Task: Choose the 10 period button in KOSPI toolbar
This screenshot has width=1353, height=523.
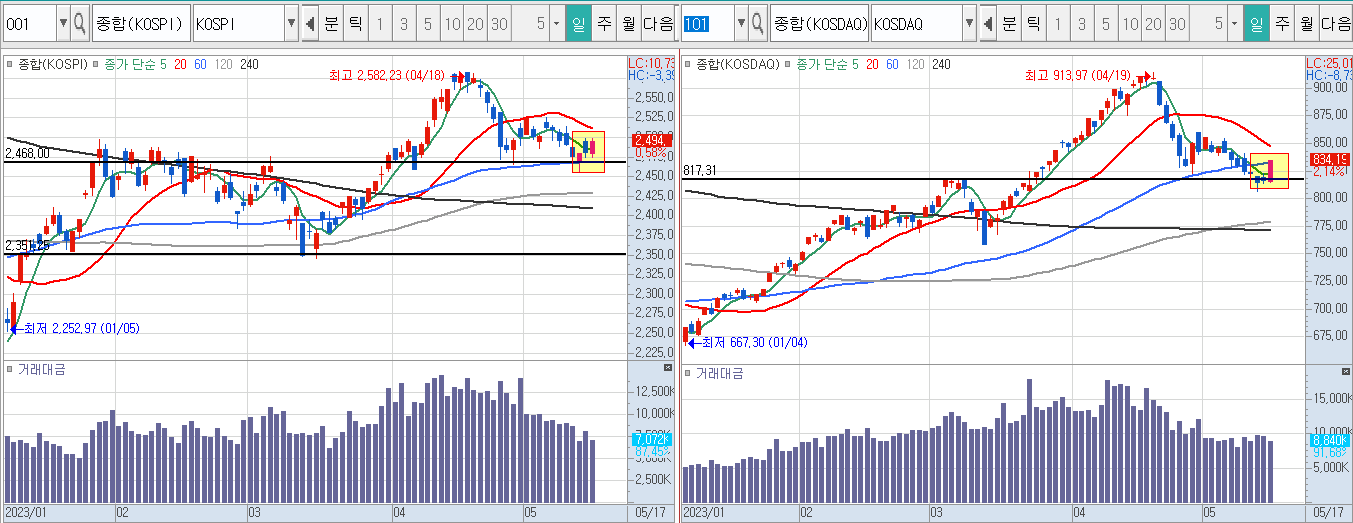Action: click(452, 22)
